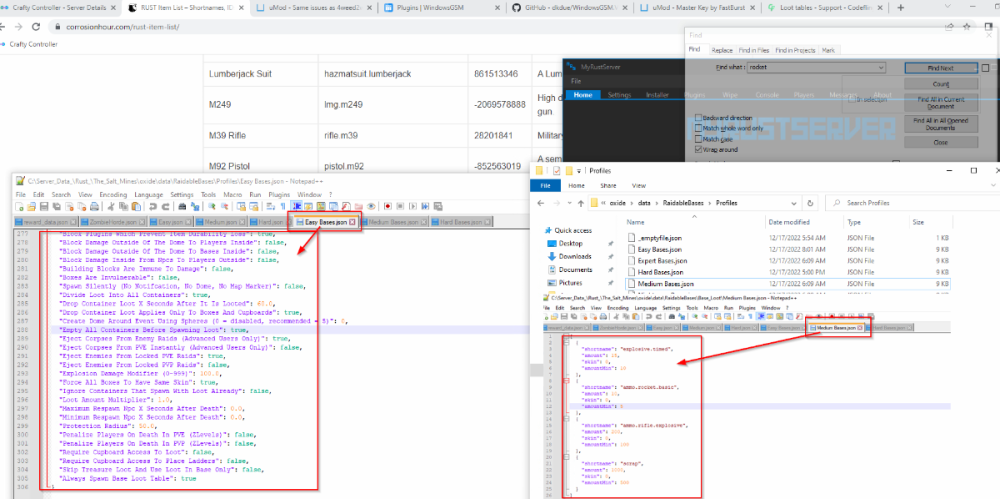This screenshot has width=1000, height=499.
Task: Close the Easy Bases.json tab in Notepad++
Action: [352, 222]
